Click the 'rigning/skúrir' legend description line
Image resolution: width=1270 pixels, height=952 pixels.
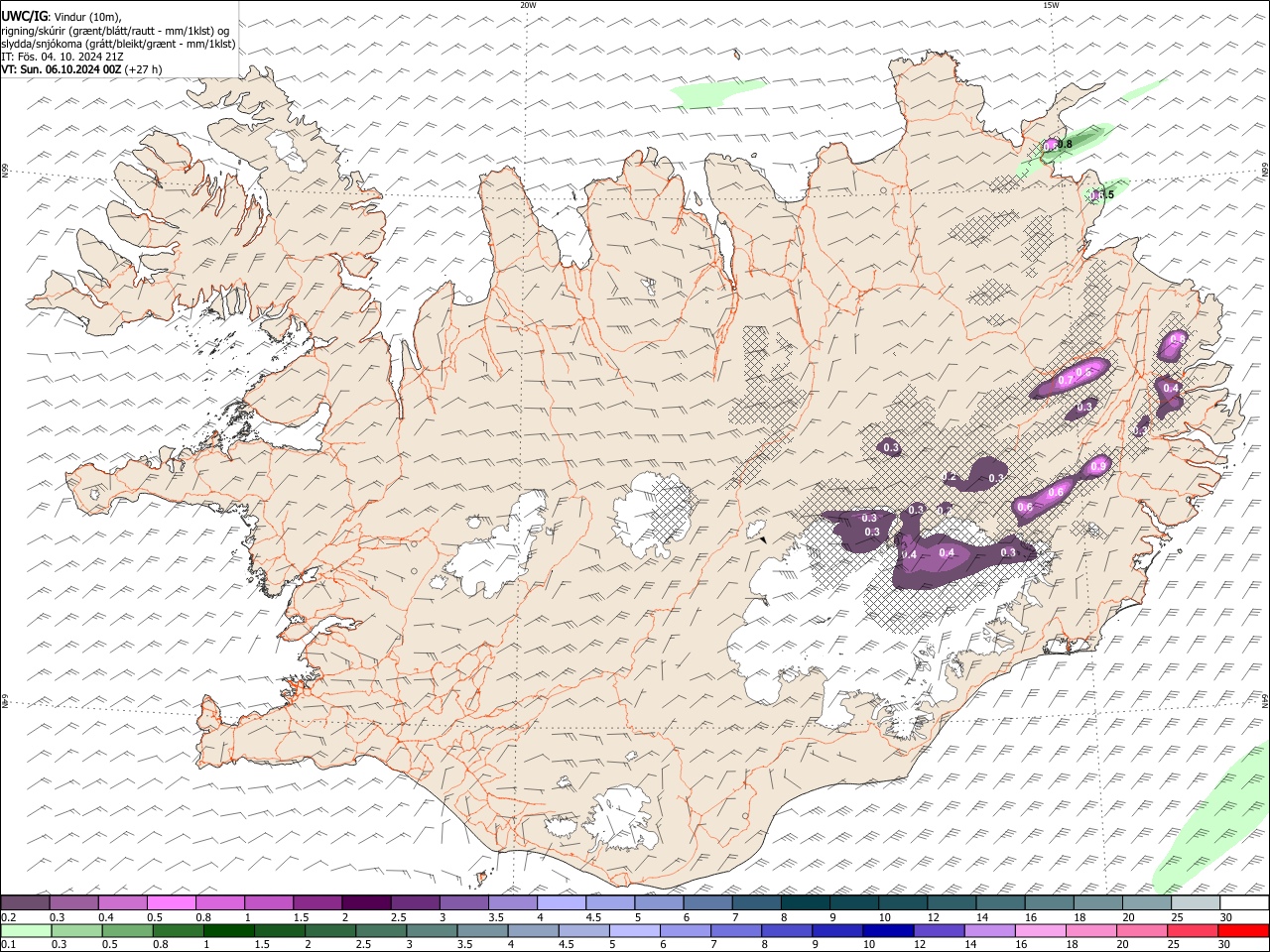pyautogui.click(x=115, y=31)
